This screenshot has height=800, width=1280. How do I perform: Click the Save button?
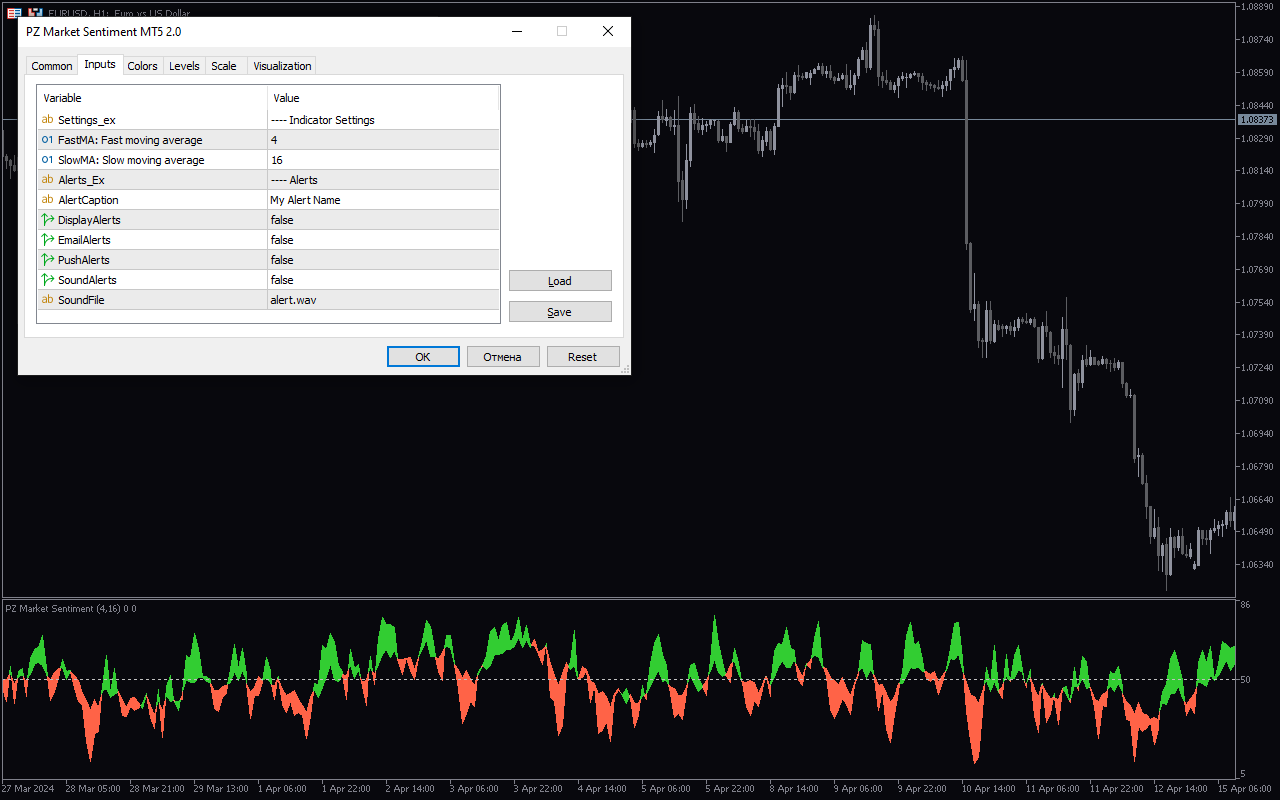560,312
